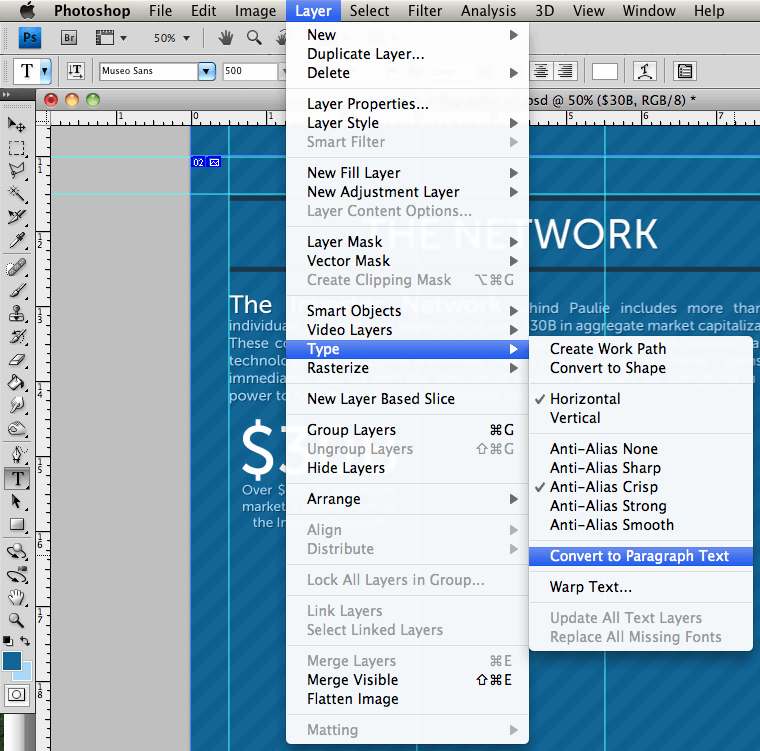
Task: Click the Zoom magnifier in application bar
Action: (254, 37)
